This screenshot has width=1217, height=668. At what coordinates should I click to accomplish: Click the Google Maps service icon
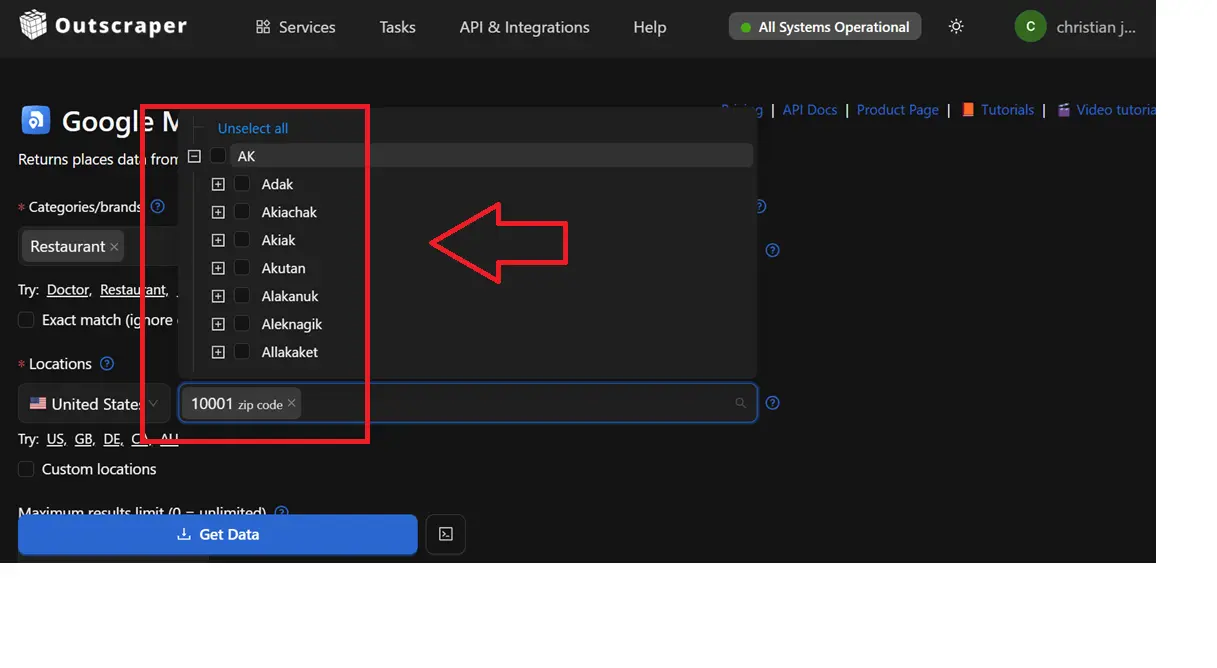pos(36,121)
